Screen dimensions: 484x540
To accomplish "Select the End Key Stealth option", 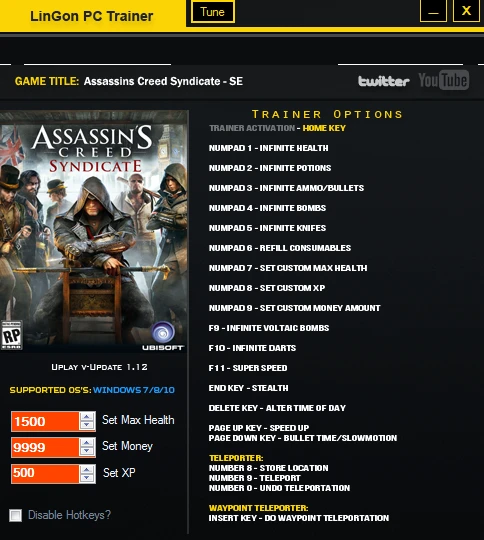I will pyautogui.click(x=248, y=388).
